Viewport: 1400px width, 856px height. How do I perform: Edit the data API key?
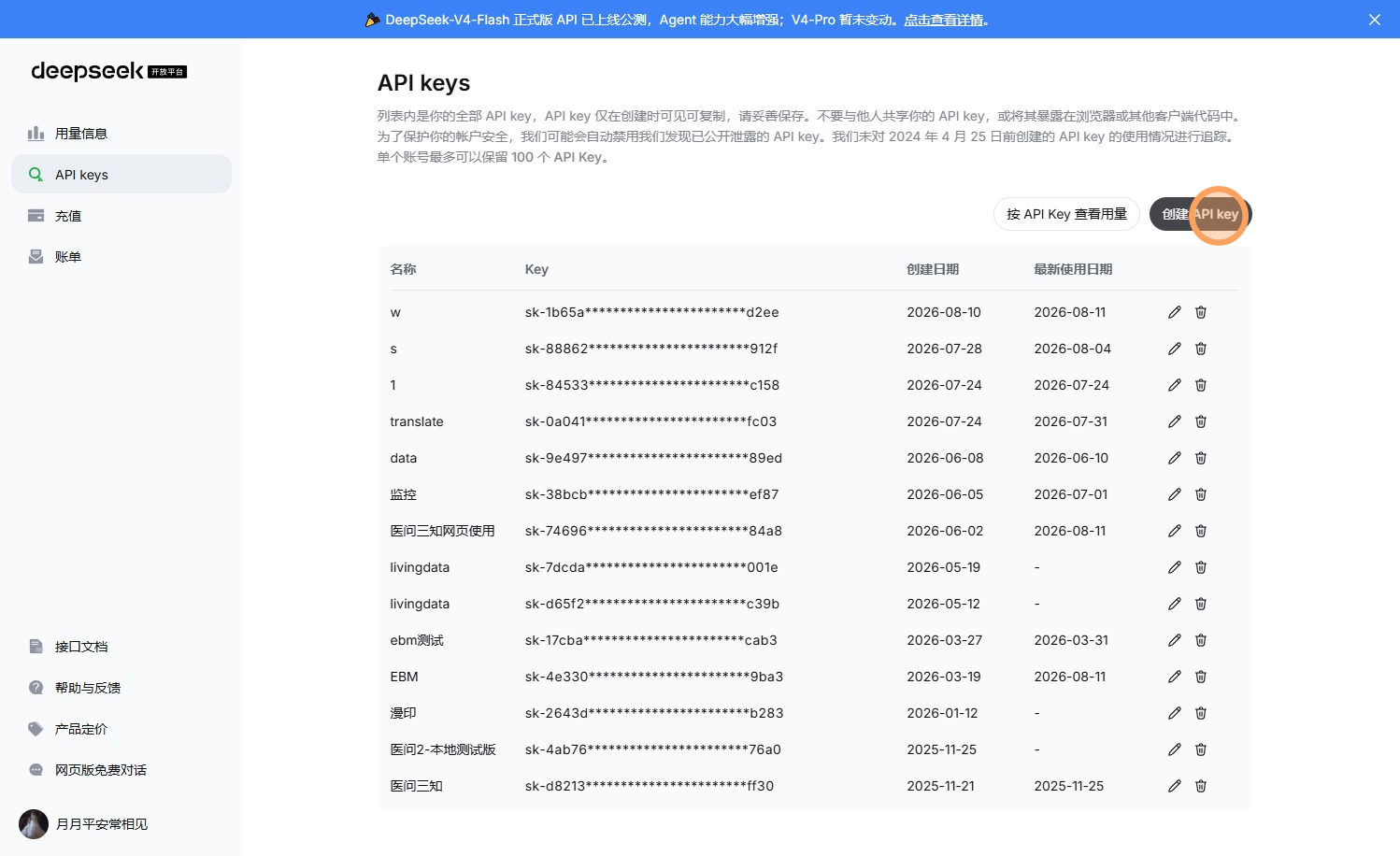point(1175,458)
